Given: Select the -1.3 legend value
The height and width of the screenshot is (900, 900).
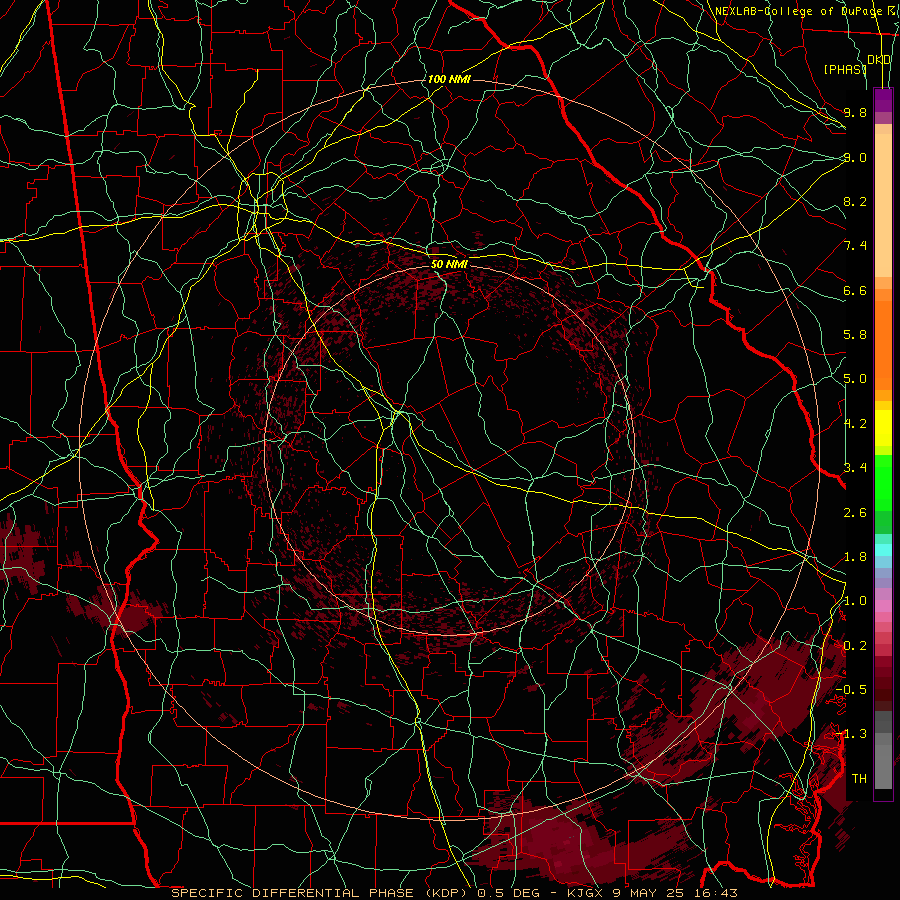Looking at the screenshot, I should (x=851, y=734).
